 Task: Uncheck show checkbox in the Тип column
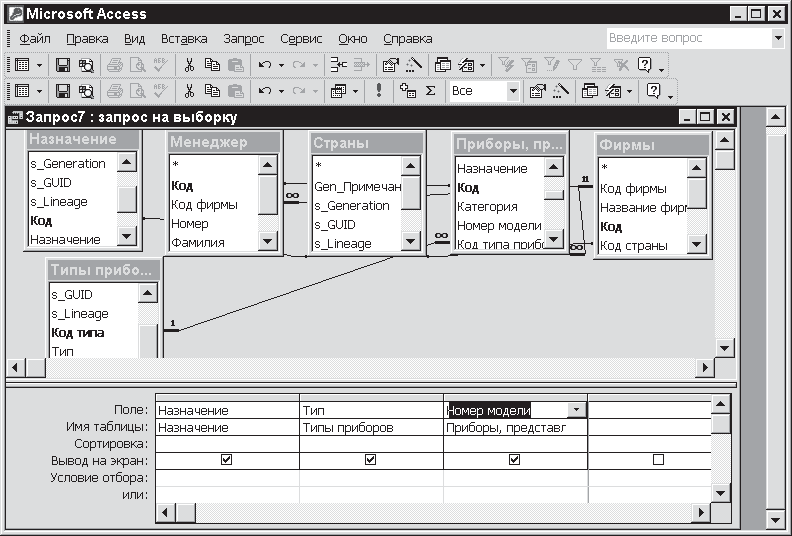tap(370, 460)
